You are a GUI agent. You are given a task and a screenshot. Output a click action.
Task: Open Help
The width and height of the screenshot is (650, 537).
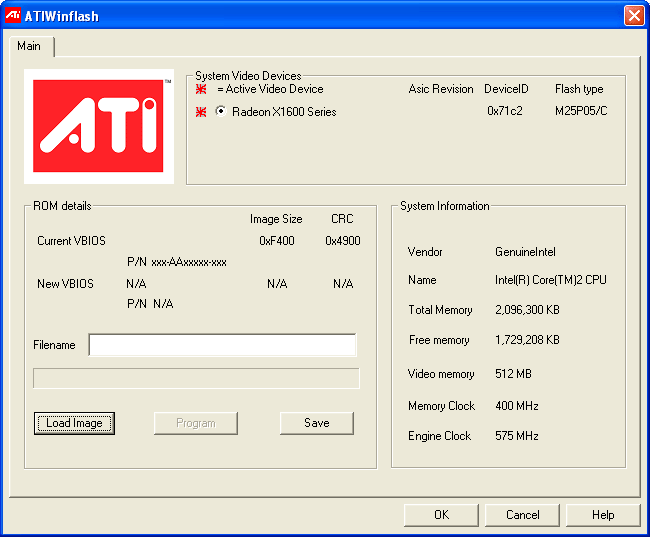click(603, 515)
